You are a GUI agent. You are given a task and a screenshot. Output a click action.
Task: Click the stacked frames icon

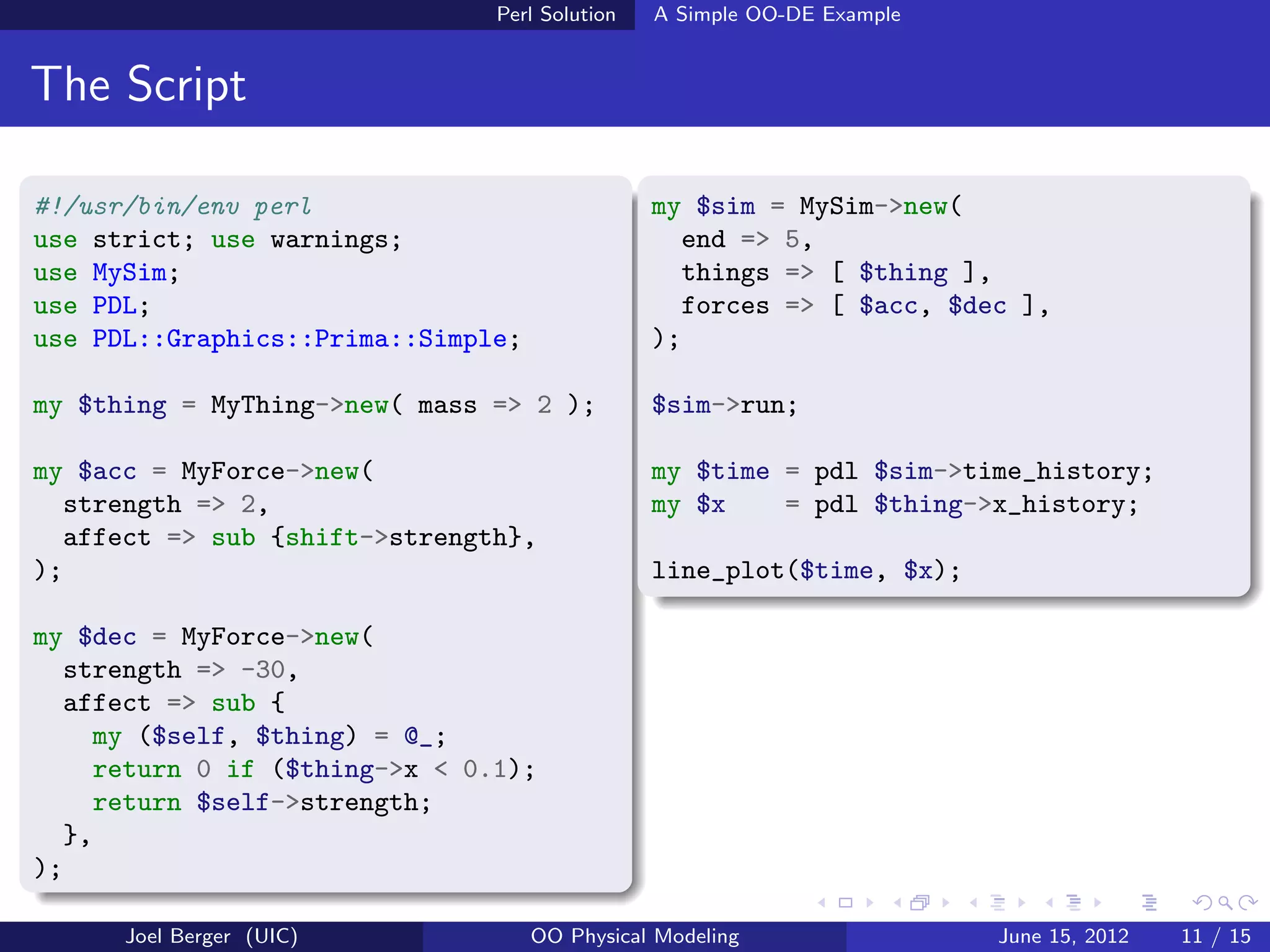920,903
